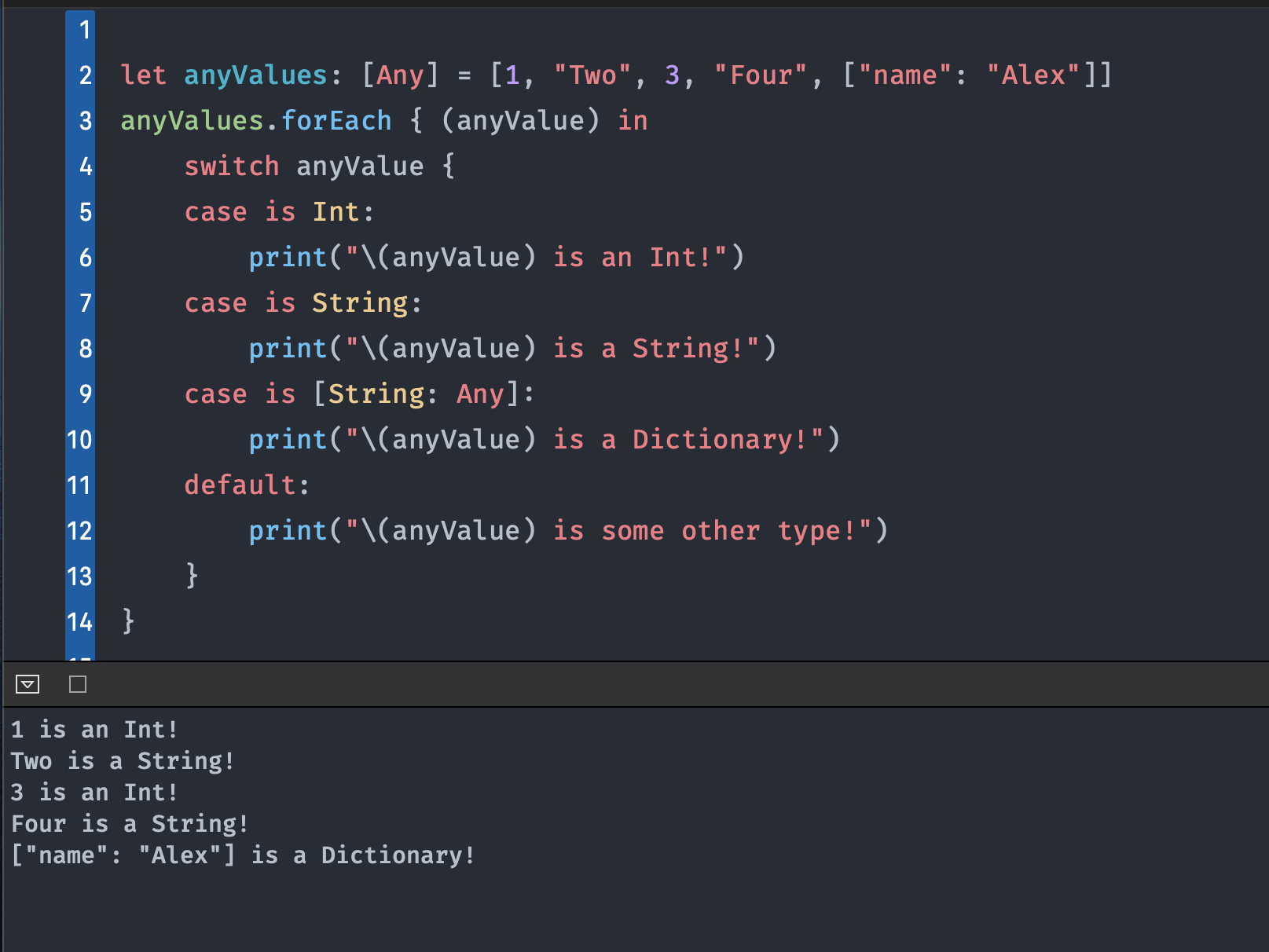Click the "Four" string literal in the array
The height and width of the screenshot is (952, 1269).
(761, 75)
